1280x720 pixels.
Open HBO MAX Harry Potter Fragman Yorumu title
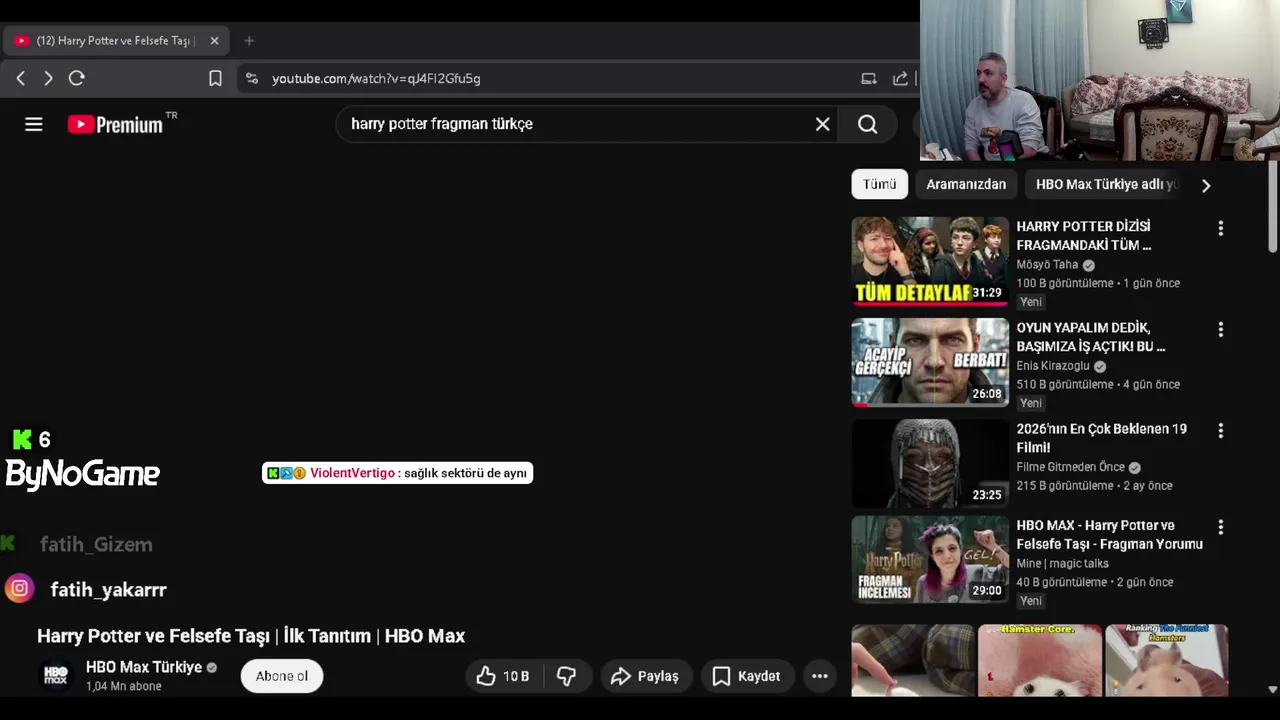tap(1109, 534)
